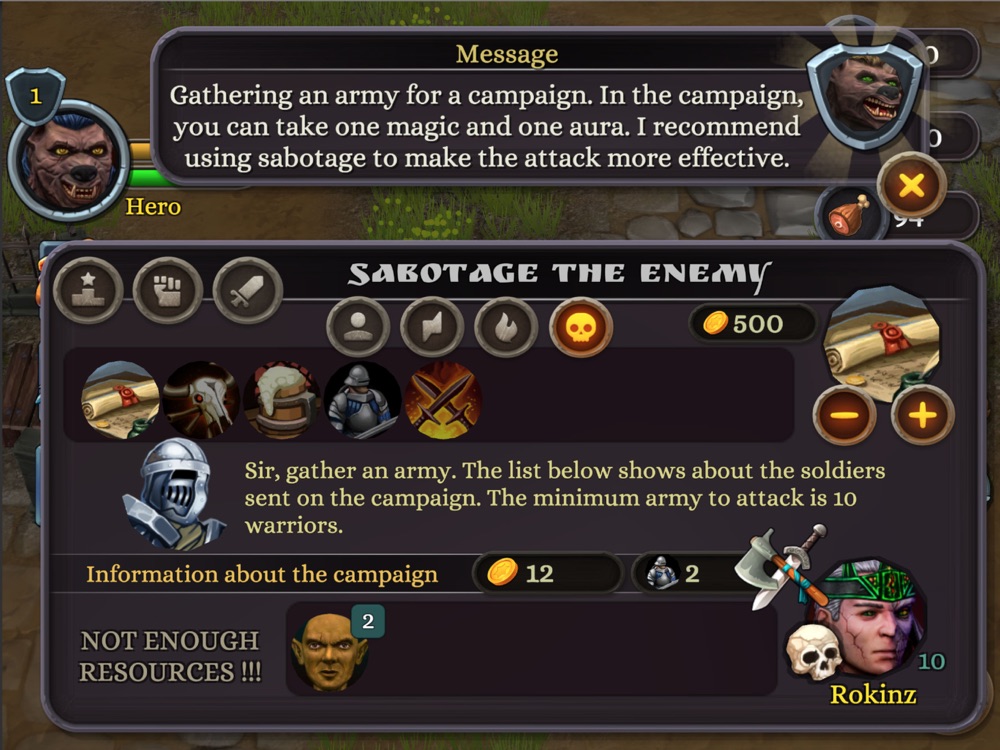
Task: Increase quantity with the plus button
Action: 922,415
